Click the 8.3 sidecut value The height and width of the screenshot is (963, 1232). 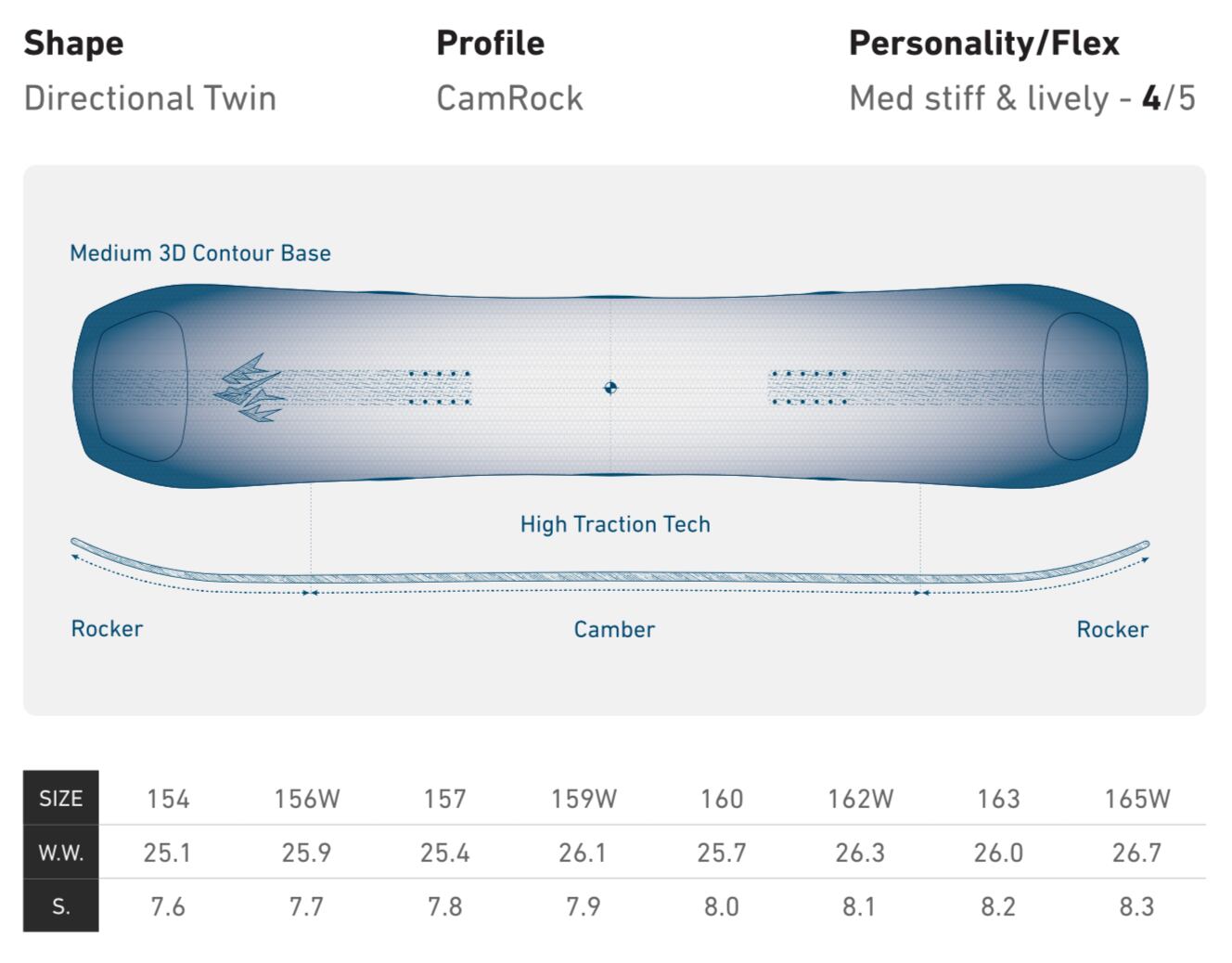1136,906
